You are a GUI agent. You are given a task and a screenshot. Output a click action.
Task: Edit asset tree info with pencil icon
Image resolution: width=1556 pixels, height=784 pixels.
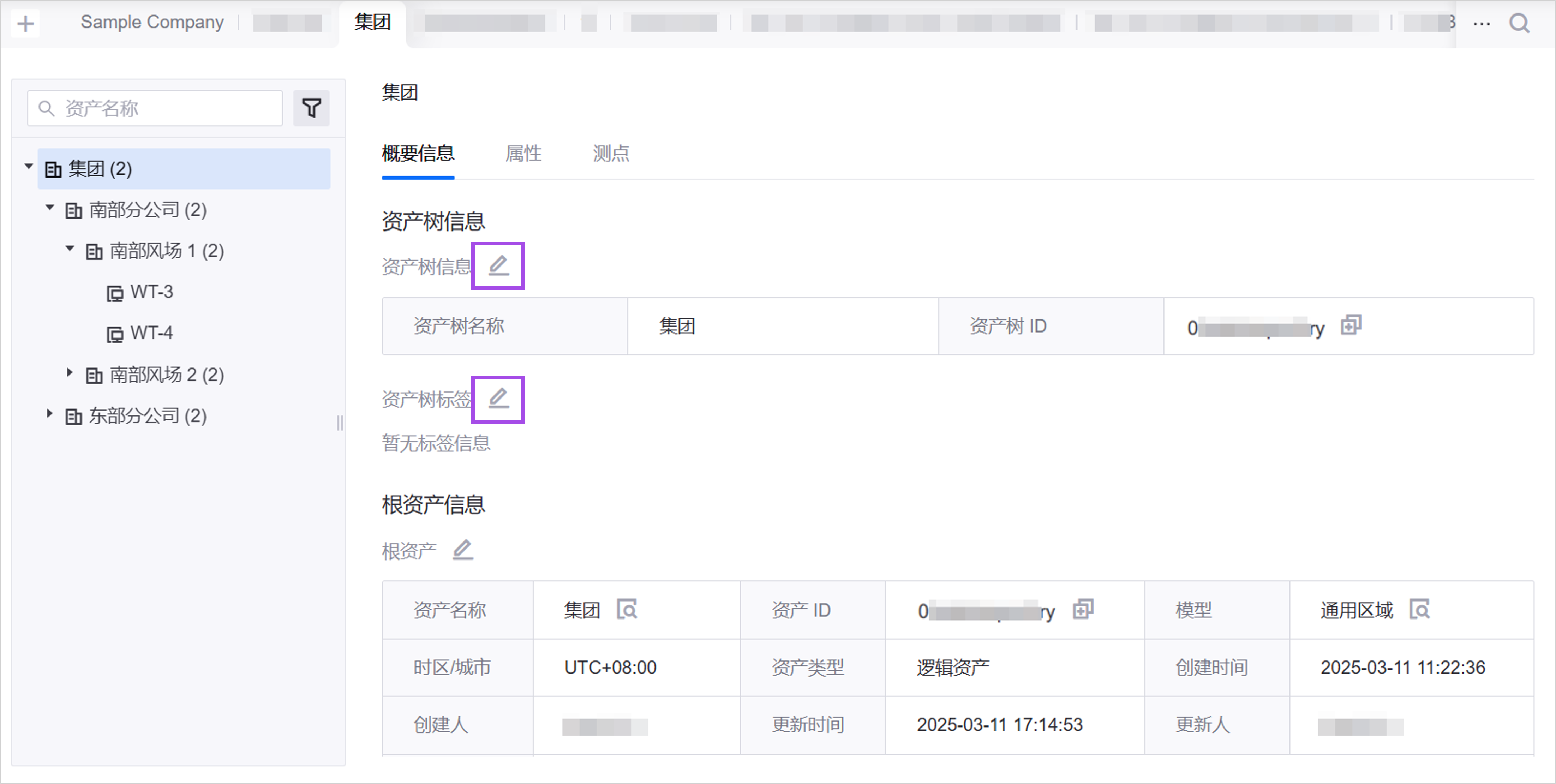[x=498, y=265]
